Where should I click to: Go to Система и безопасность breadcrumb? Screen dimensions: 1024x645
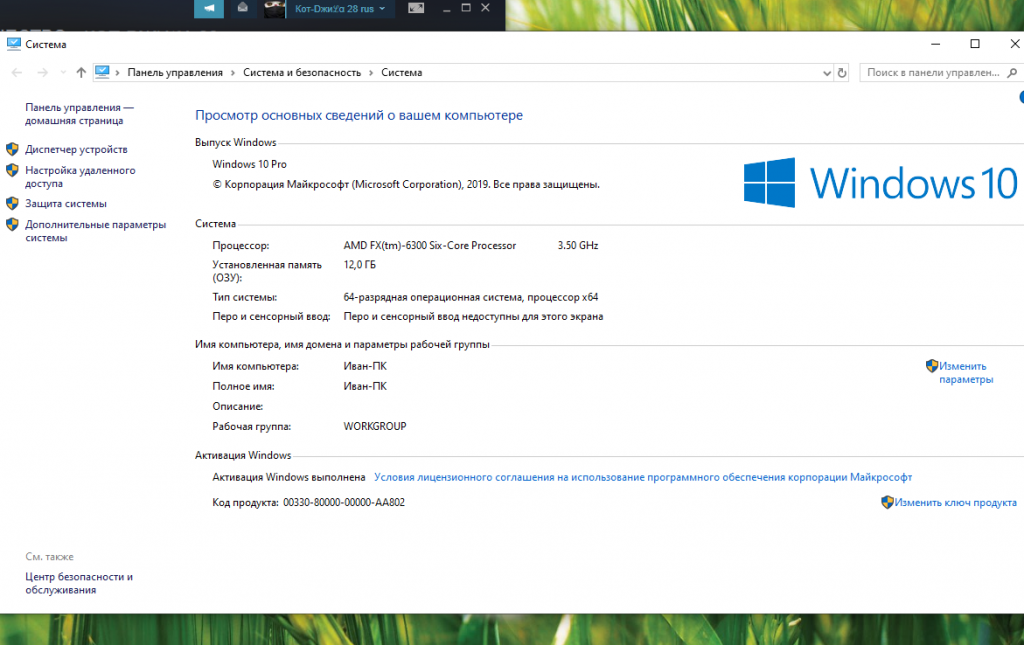[301, 73]
